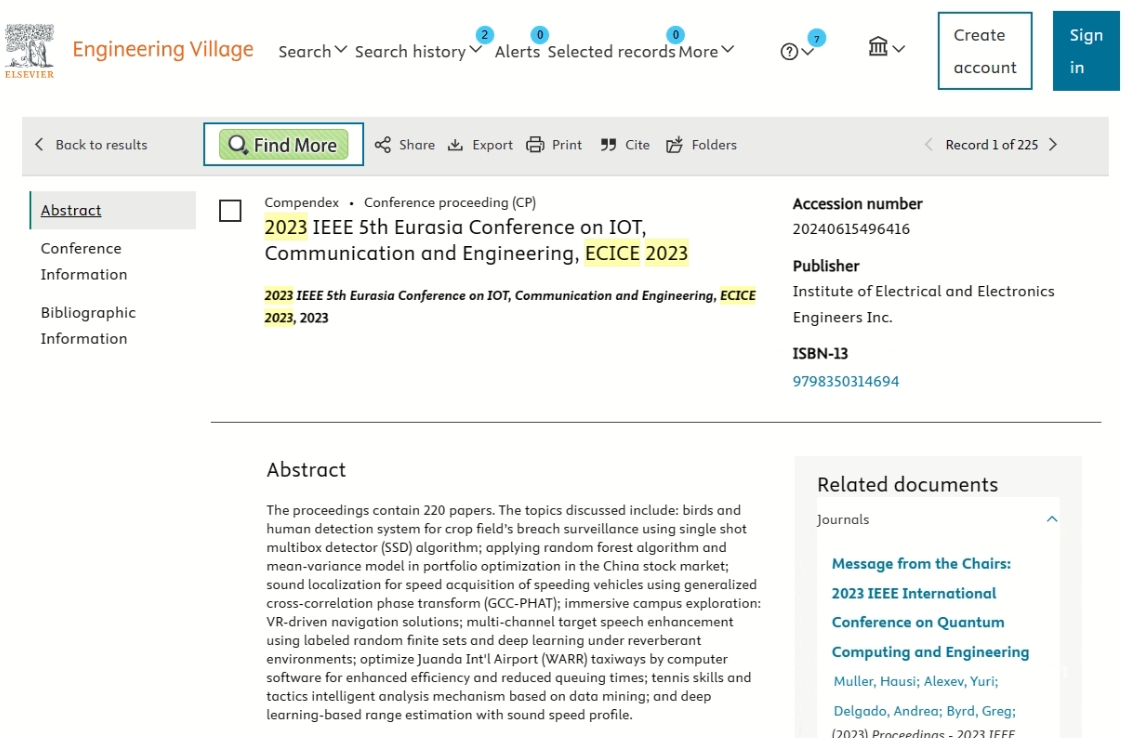Screen dimensions: 1124x738
Task: Click the publisher name text
Action: point(923,305)
